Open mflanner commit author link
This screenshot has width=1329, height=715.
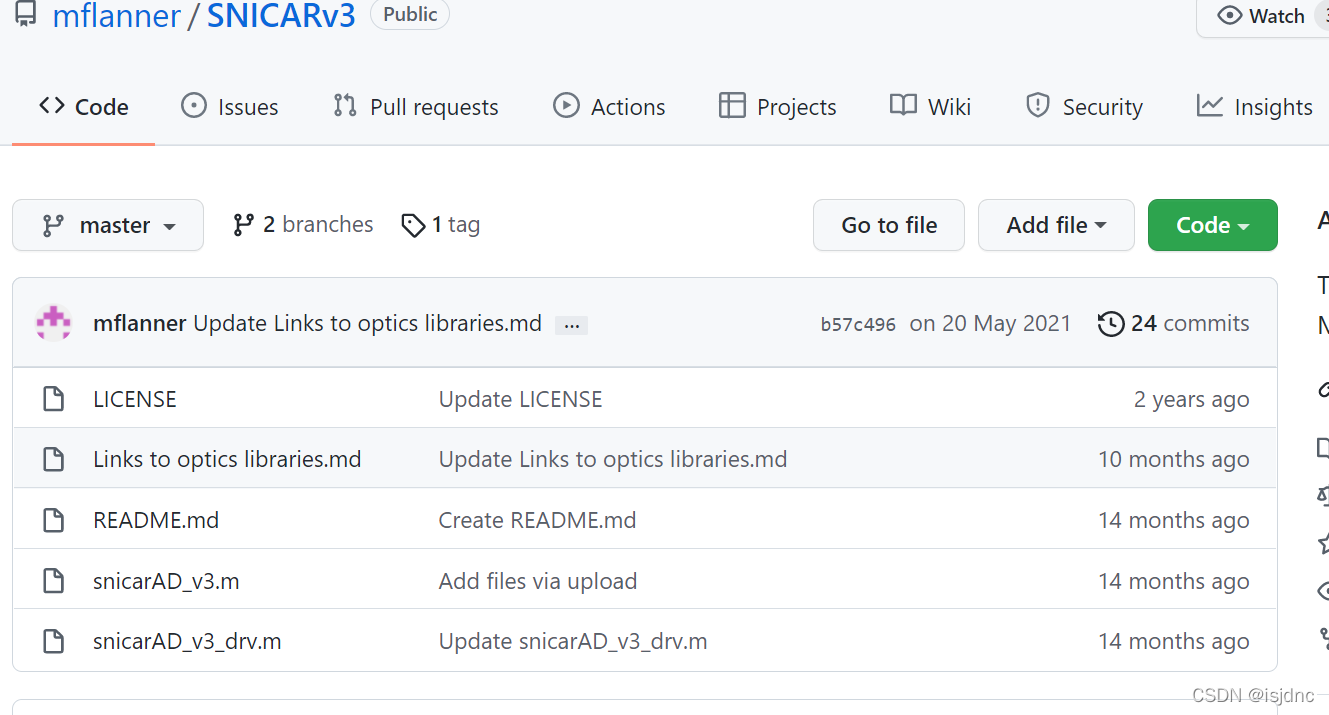coord(139,323)
